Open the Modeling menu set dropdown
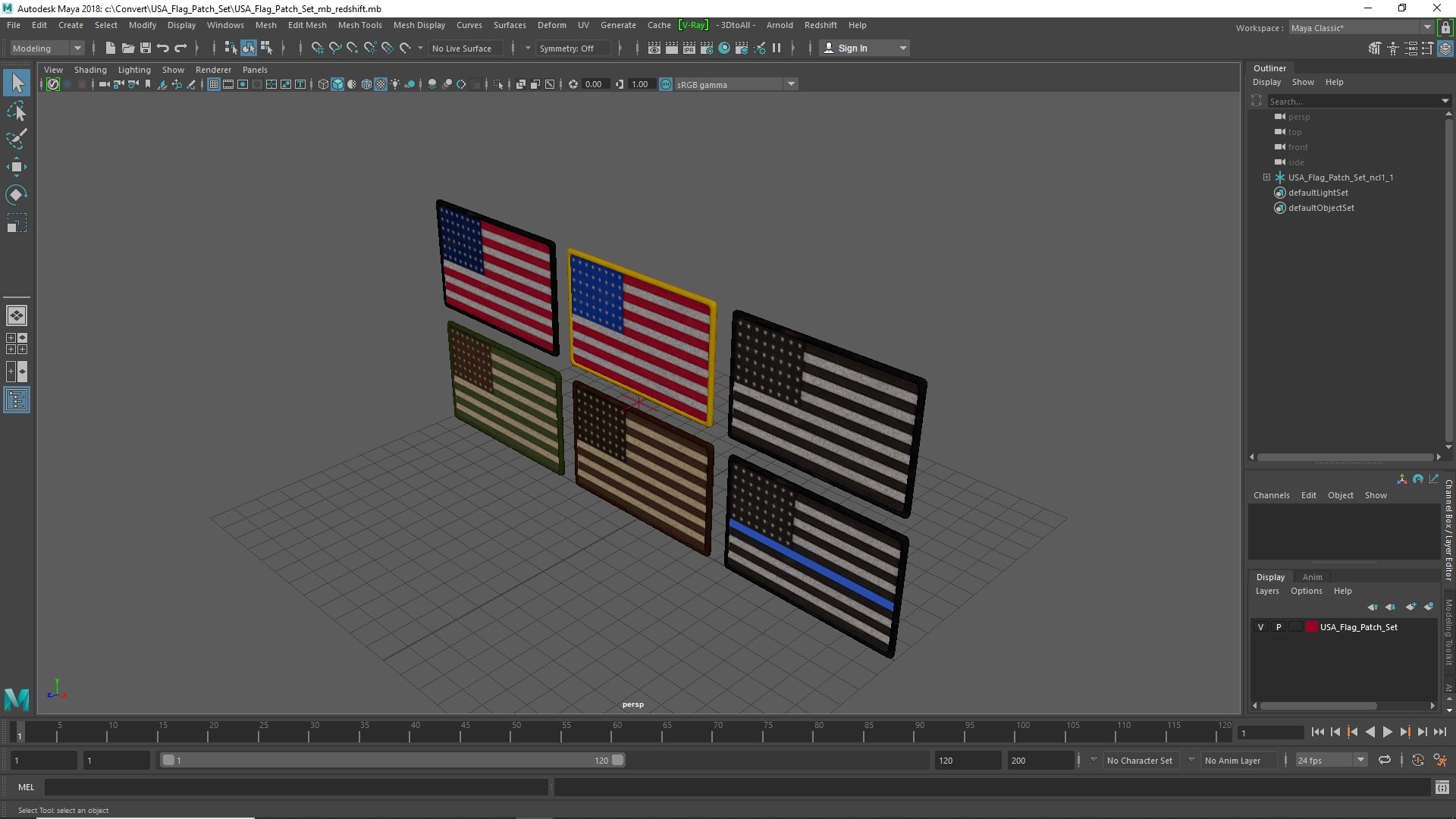Viewport: 1456px width, 819px height. [x=47, y=48]
